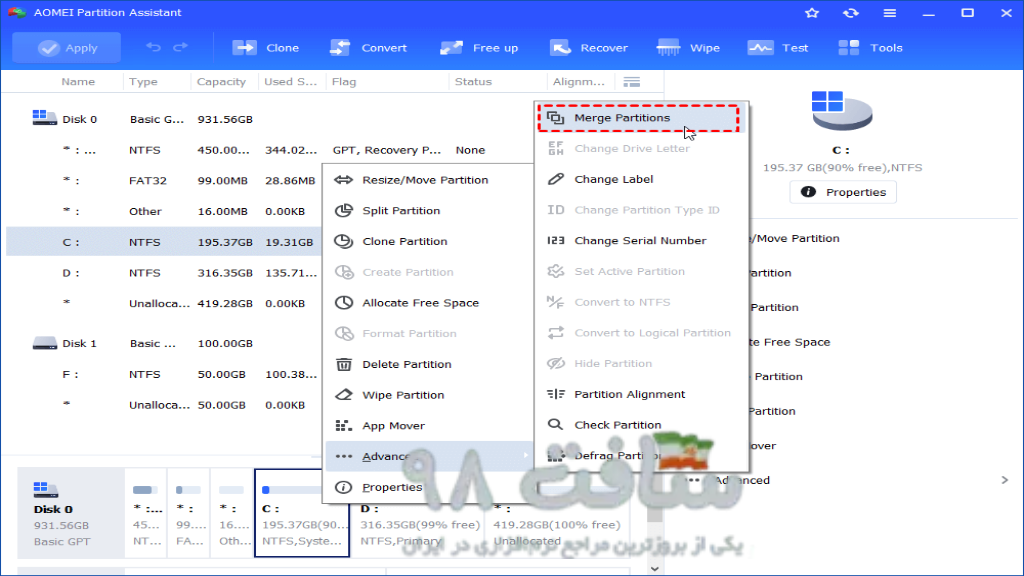The width and height of the screenshot is (1024, 576).
Task: Select the C: NTFS partition row
Action: click(163, 242)
